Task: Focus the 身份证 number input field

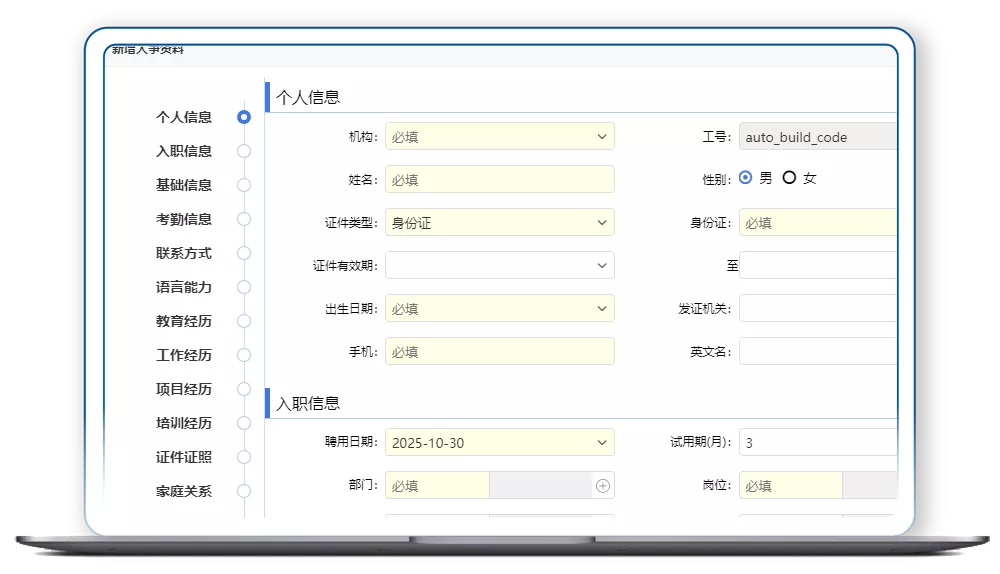Action: [818, 223]
